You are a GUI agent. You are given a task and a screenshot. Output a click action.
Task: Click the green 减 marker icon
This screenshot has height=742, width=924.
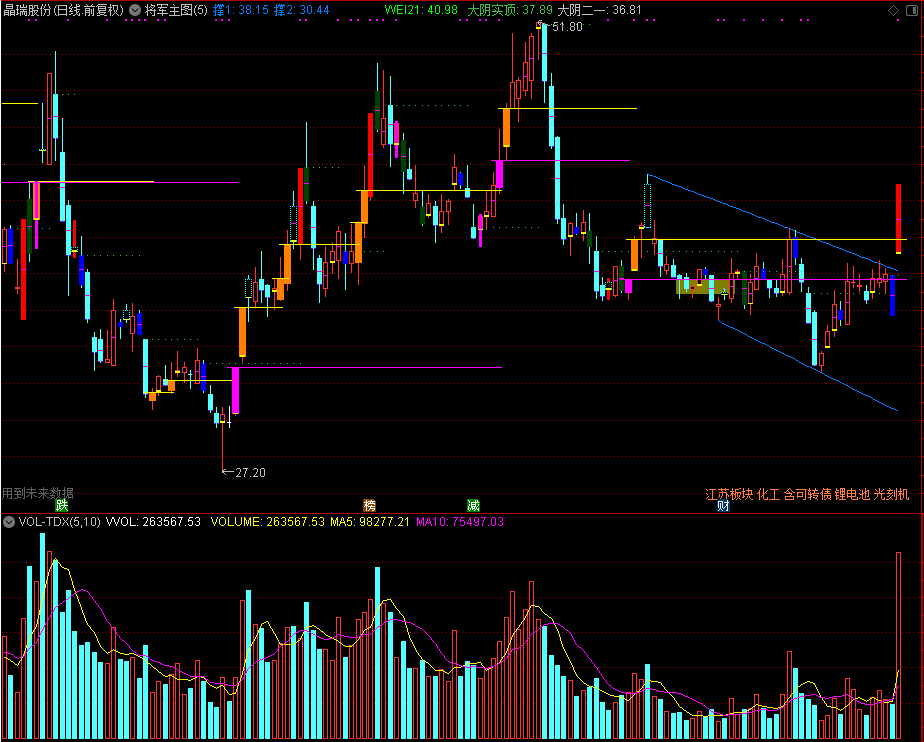click(473, 505)
